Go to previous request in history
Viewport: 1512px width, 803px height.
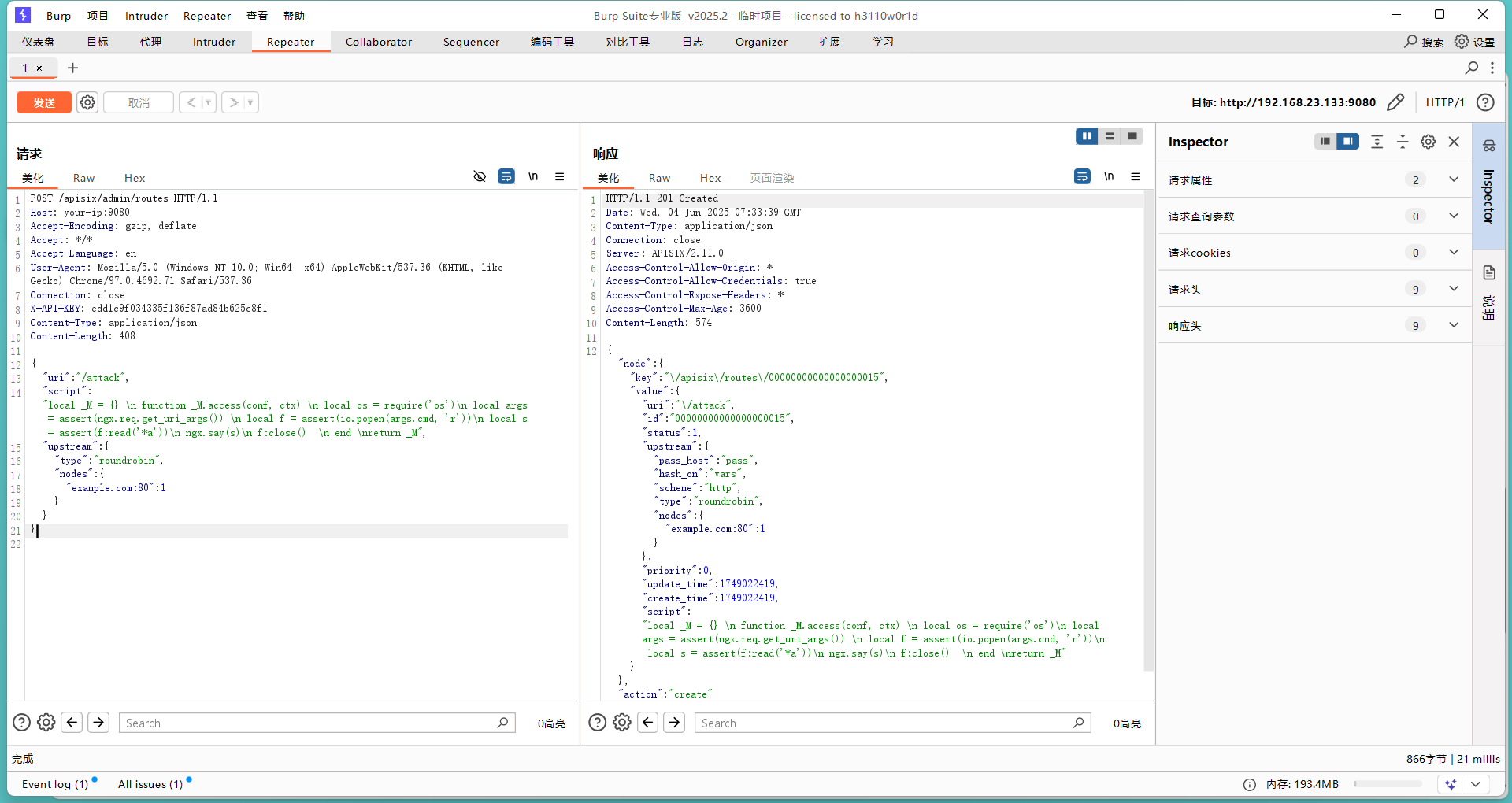pyautogui.click(x=191, y=102)
